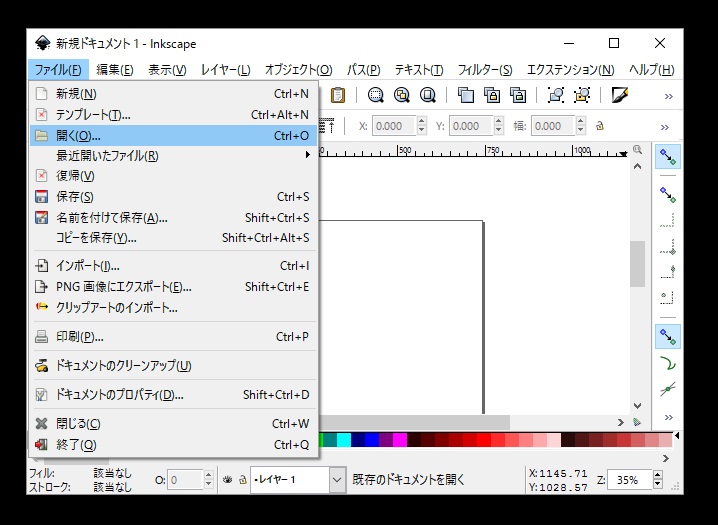Choose Save As in the File menu
Image resolution: width=718 pixels, height=525 pixels.
coord(174,217)
